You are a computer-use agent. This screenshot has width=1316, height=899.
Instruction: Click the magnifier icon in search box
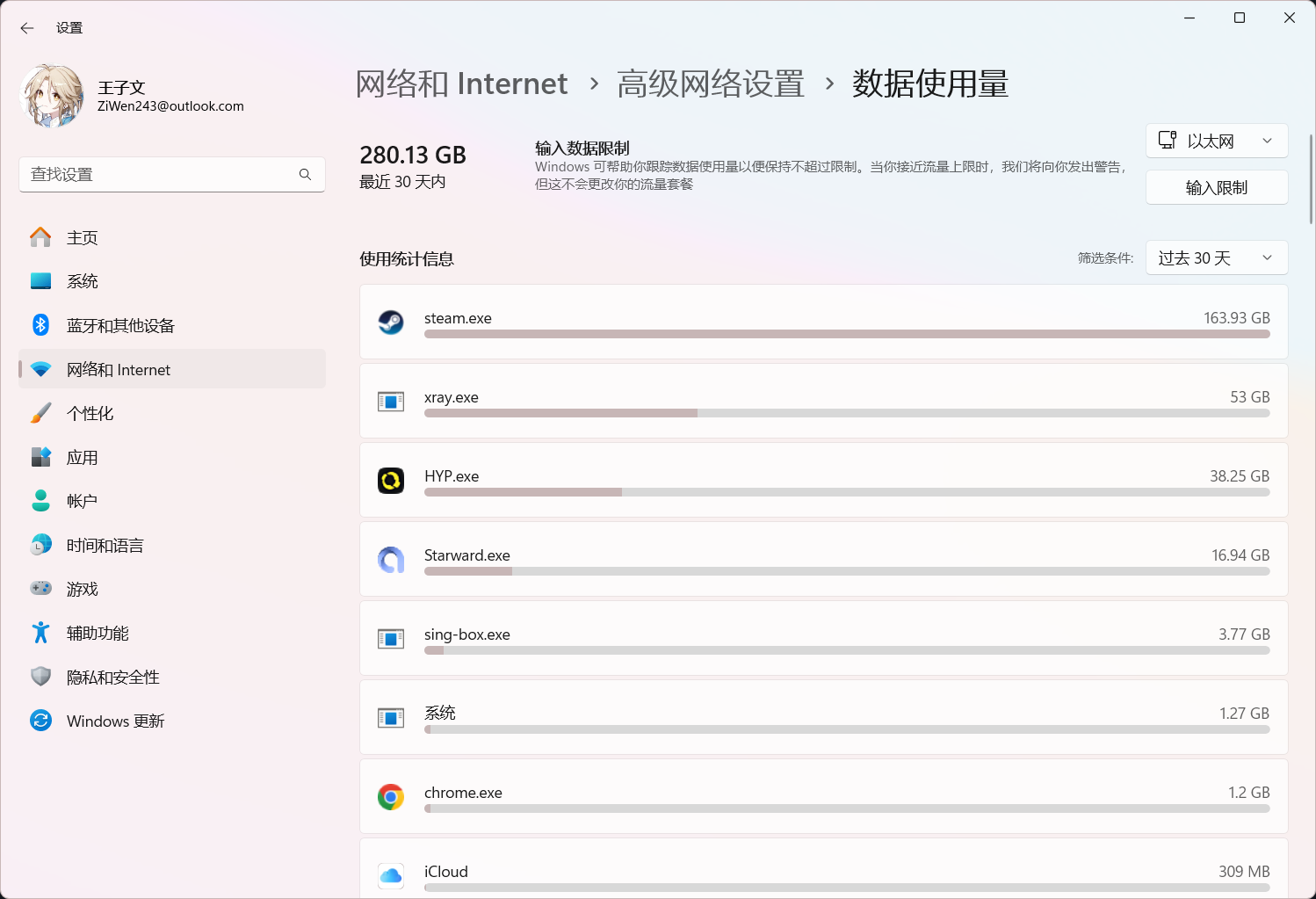click(305, 175)
